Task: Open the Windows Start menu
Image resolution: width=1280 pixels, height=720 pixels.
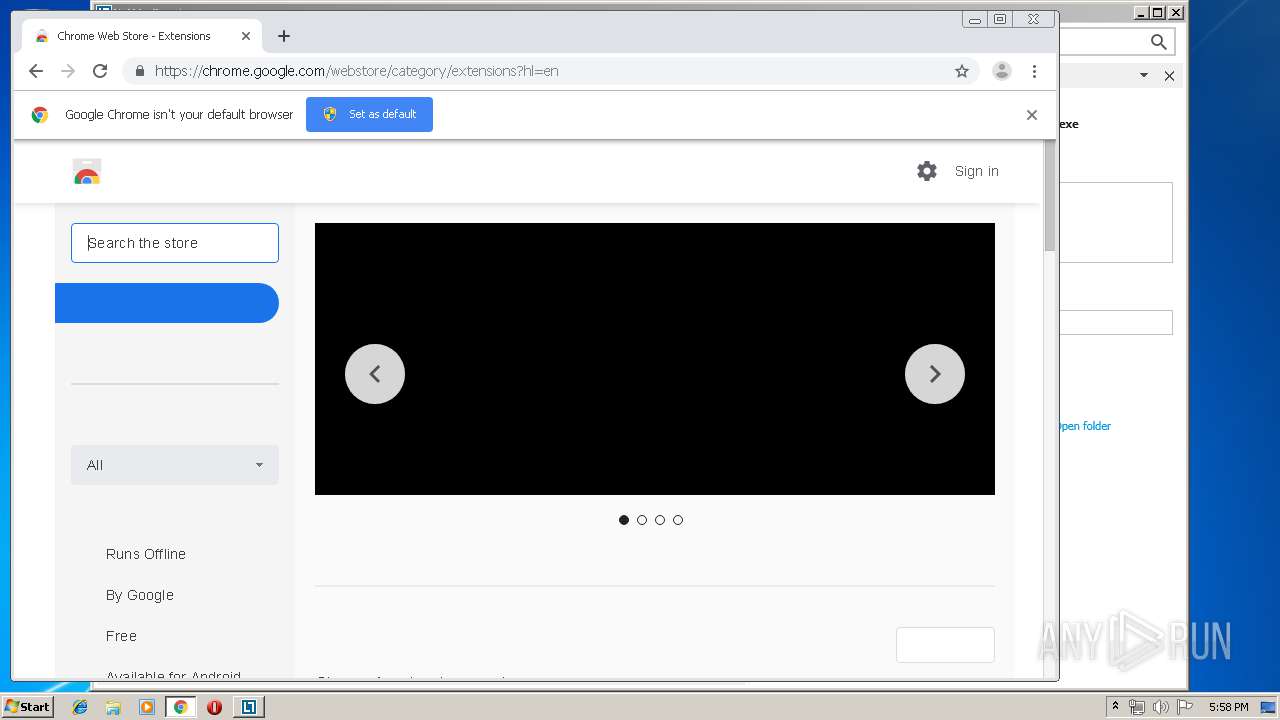Action: (x=27, y=707)
